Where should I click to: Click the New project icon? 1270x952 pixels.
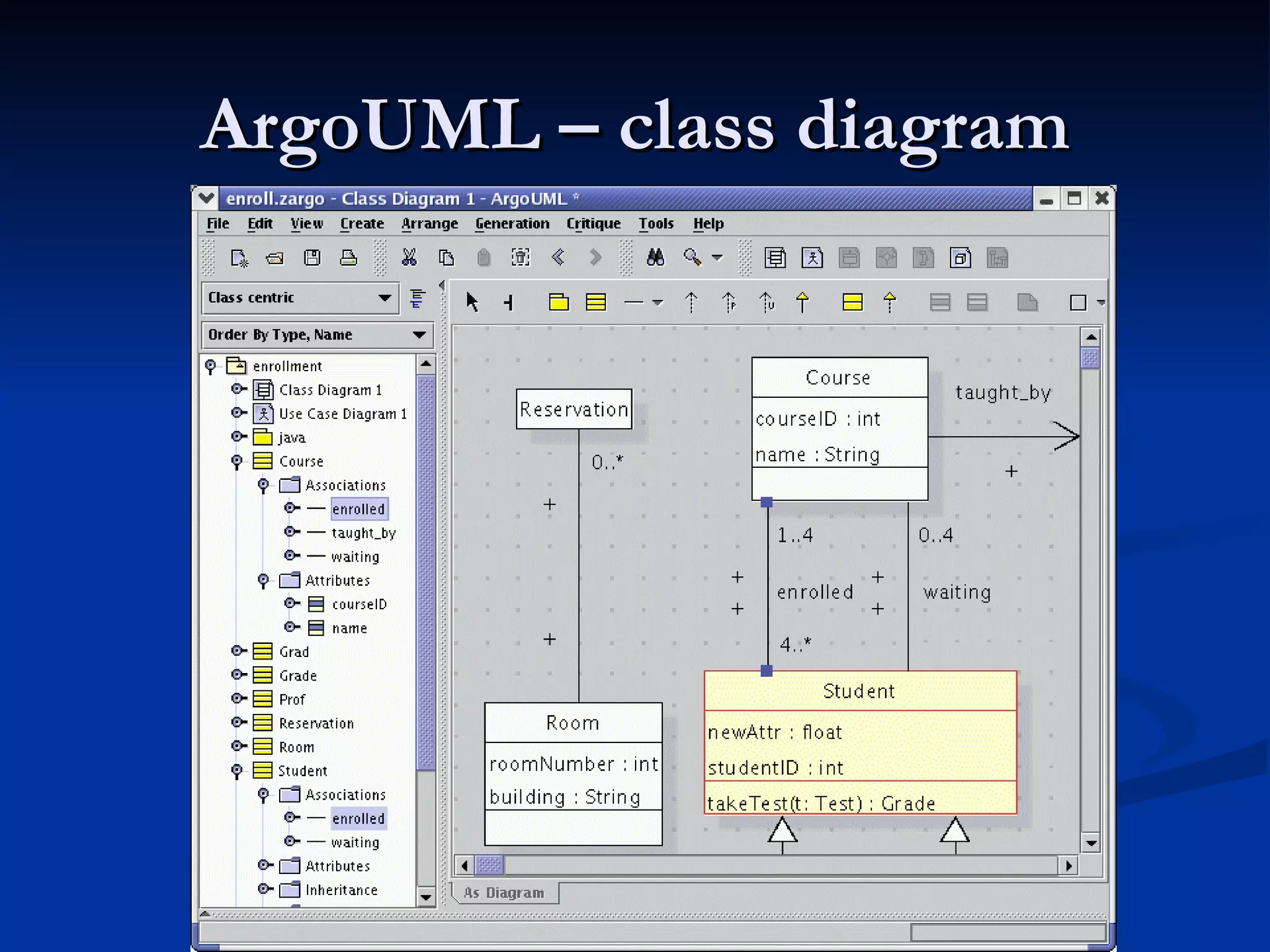(x=239, y=258)
